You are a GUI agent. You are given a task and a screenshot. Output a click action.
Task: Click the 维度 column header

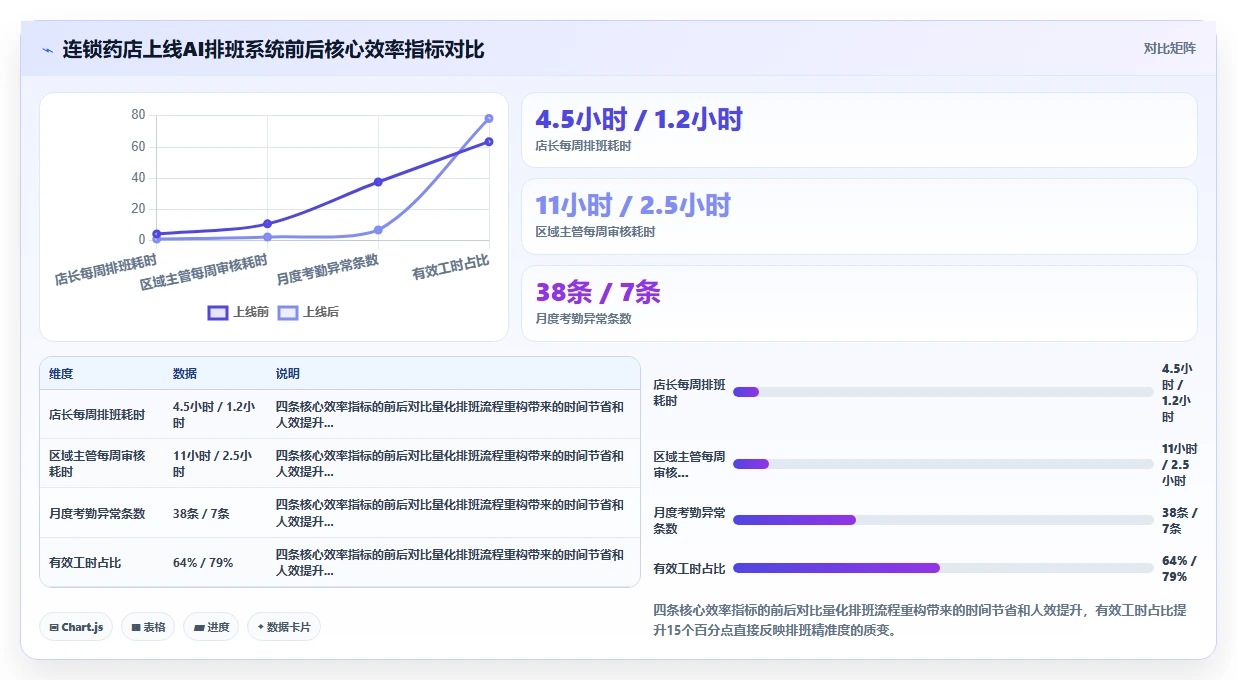coord(61,374)
